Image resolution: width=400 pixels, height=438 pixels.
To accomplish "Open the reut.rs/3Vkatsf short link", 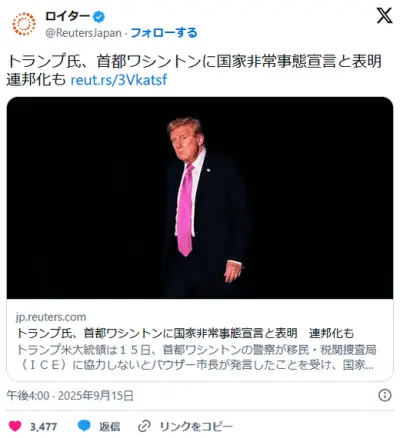I will point(119,80).
